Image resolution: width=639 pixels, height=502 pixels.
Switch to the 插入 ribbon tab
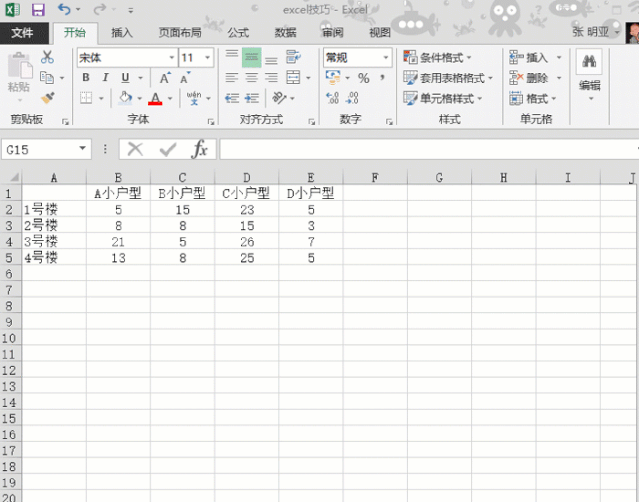click(122, 32)
